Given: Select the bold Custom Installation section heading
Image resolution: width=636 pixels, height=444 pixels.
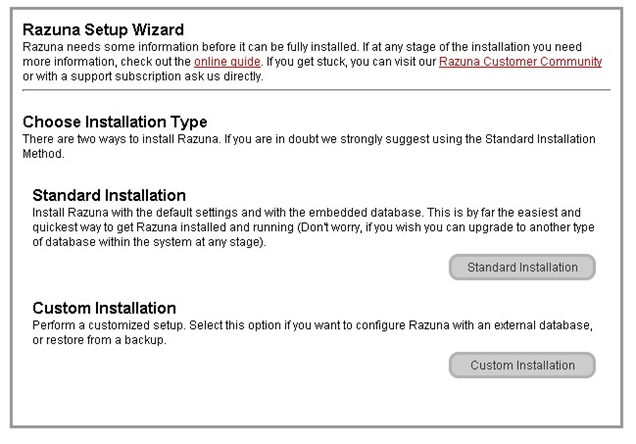Looking at the screenshot, I should click(x=104, y=308).
